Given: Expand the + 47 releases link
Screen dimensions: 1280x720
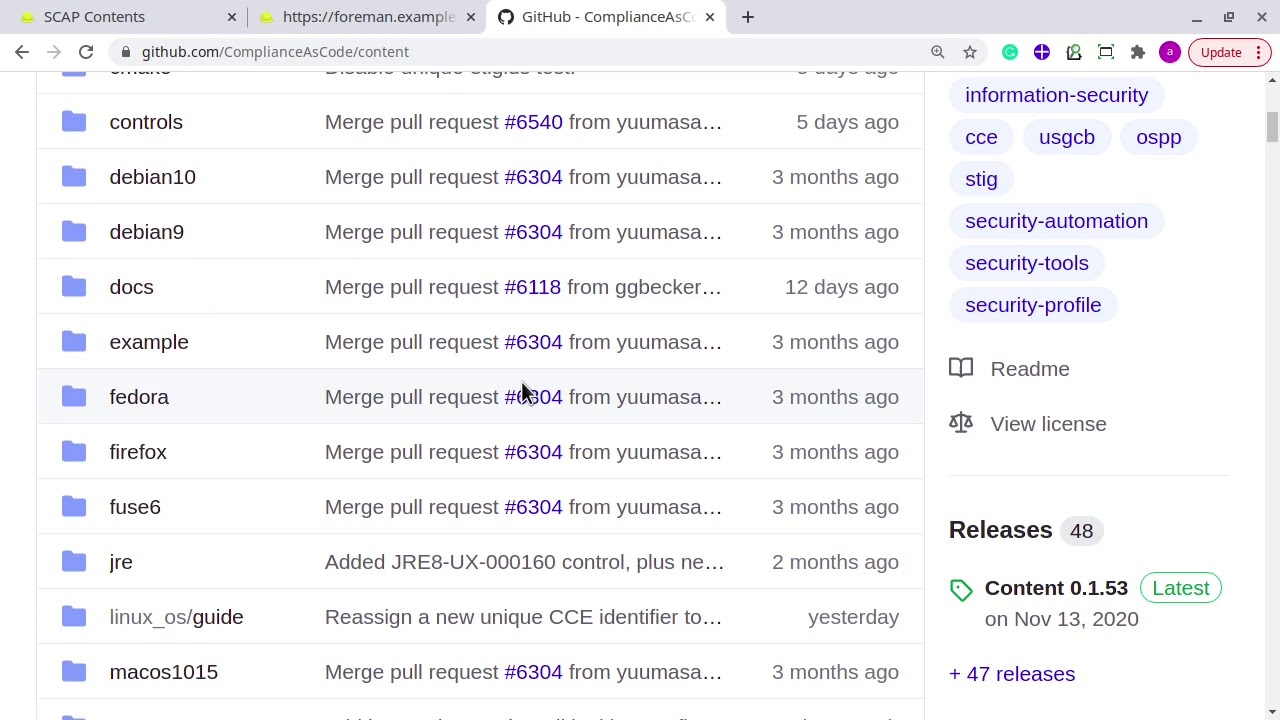Looking at the screenshot, I should coord(1012,674).
